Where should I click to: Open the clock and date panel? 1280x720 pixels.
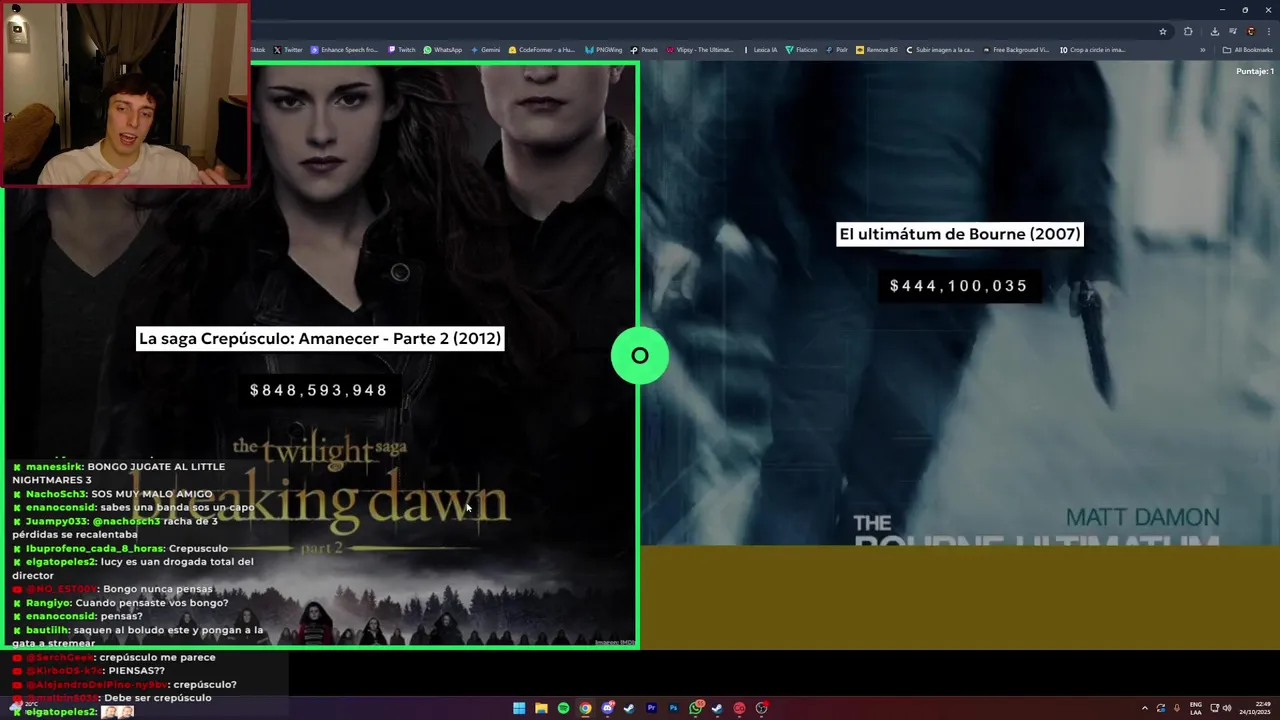pos(1255,708)
